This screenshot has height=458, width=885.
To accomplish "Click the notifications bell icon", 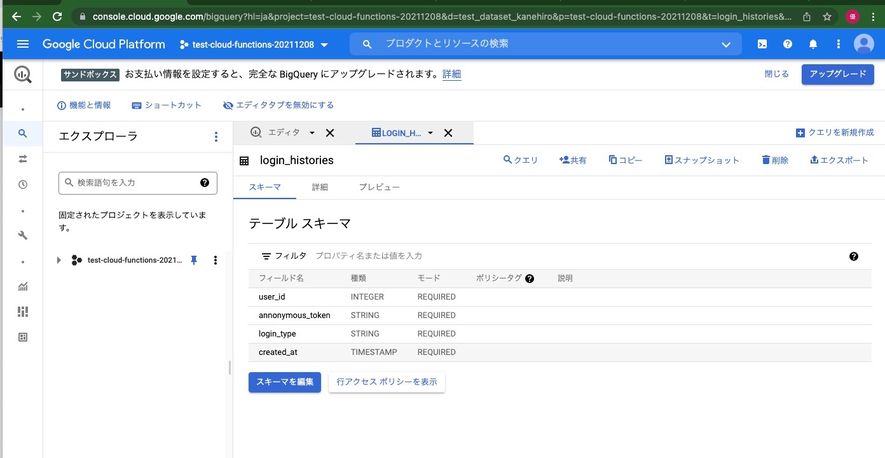I will [x=813, y=44].
